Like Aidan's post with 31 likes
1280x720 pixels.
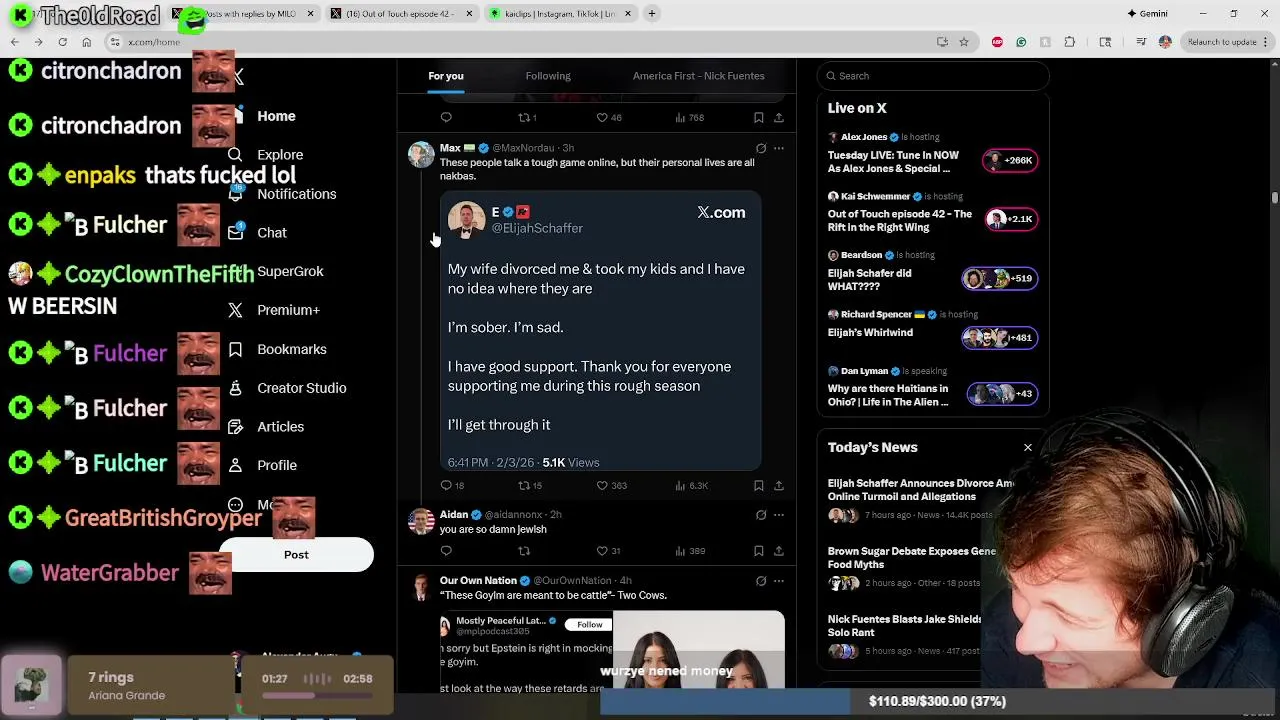click(x=609, y=551)
